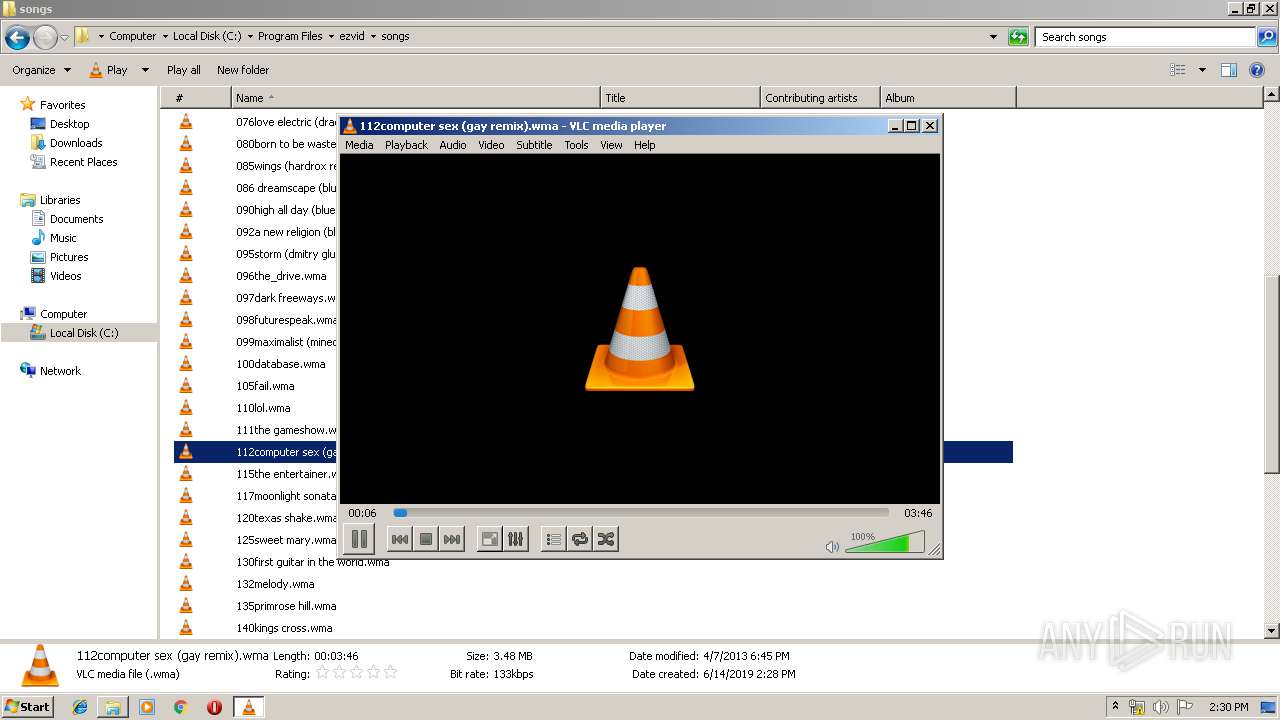Toggle the VLC playlist view
Viewport: 1280px width, 720px height.
[x=553, y=539]
